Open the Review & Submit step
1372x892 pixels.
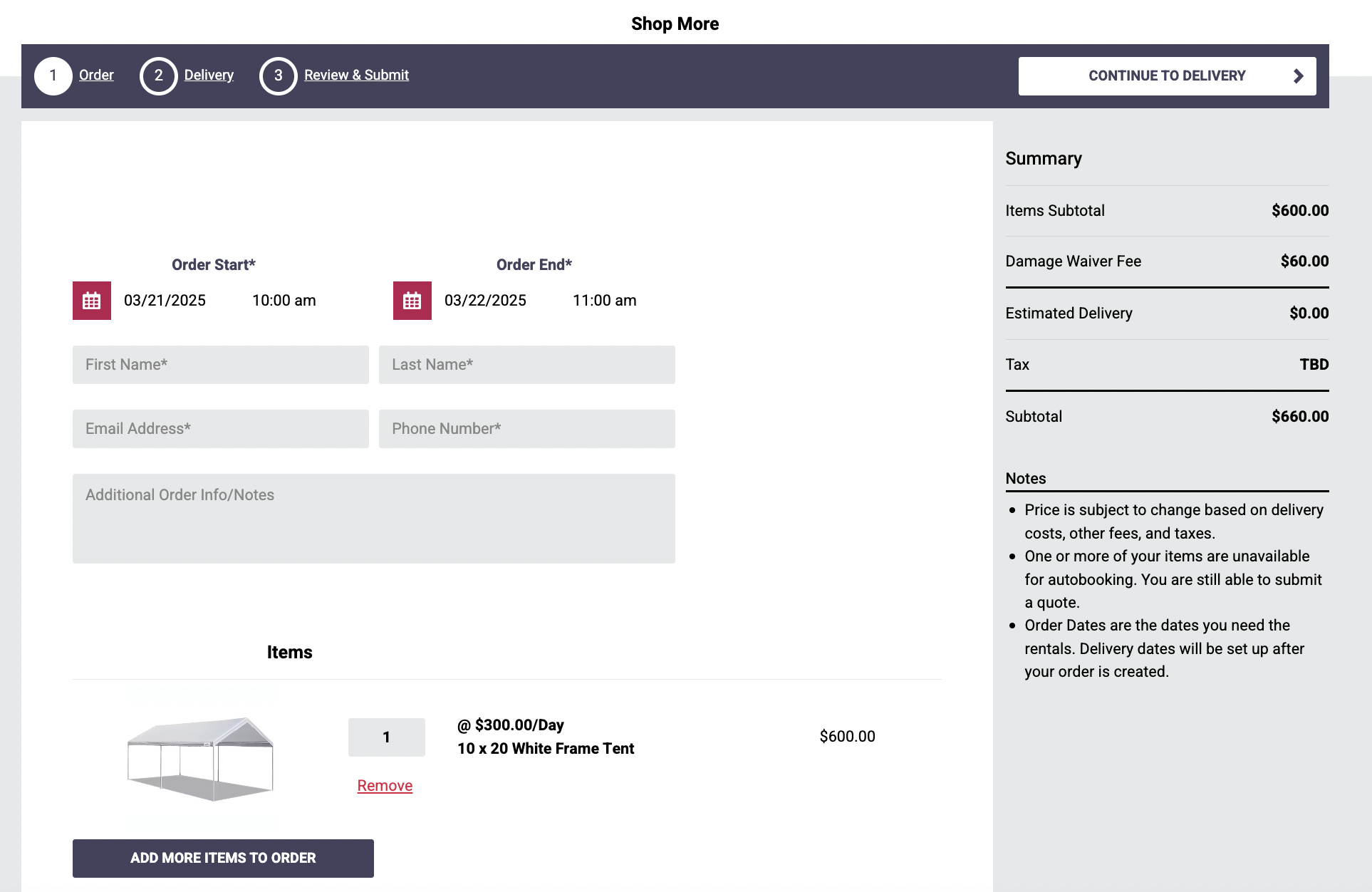356,75
